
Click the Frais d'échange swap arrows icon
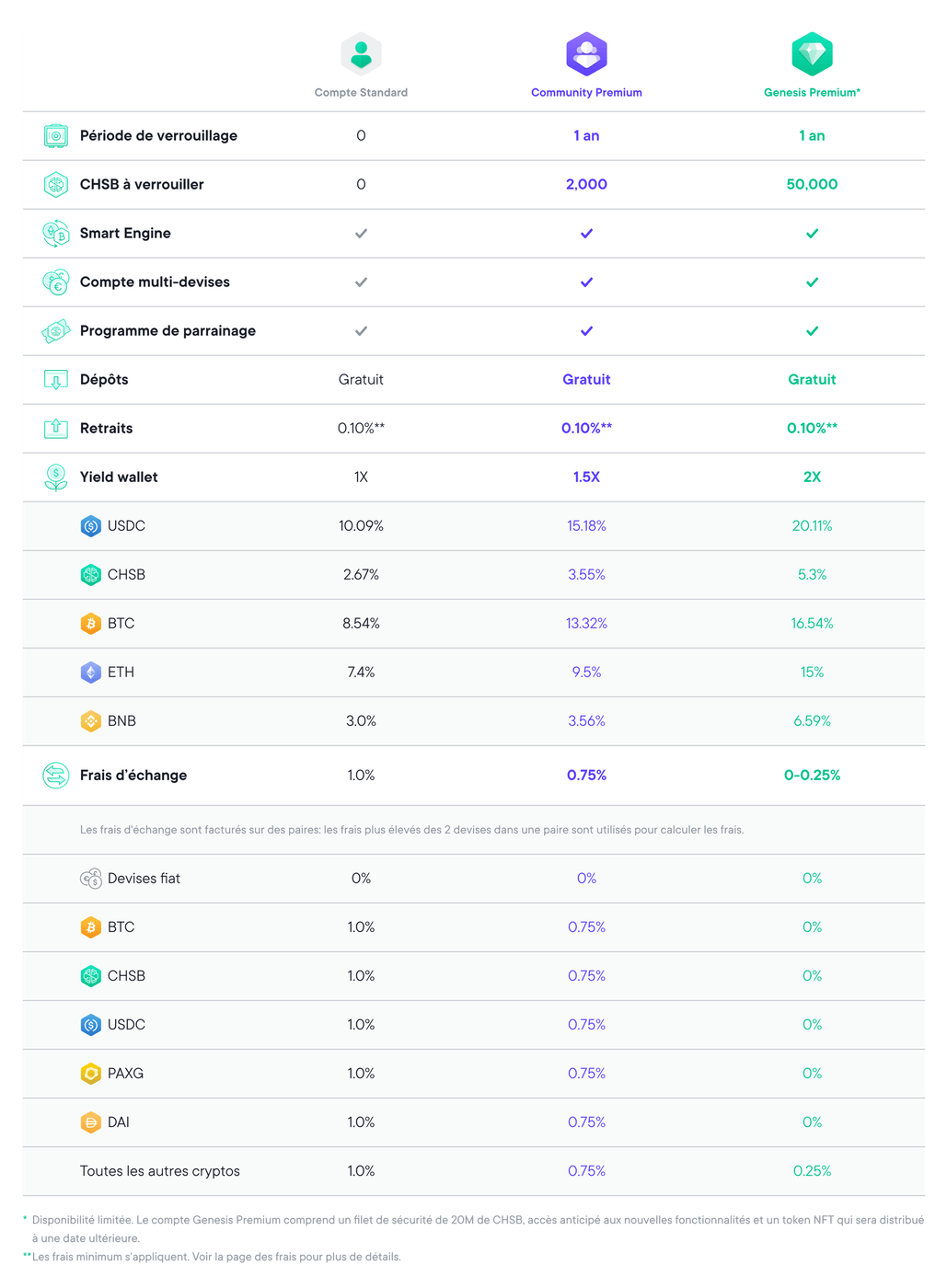(56, 776)
